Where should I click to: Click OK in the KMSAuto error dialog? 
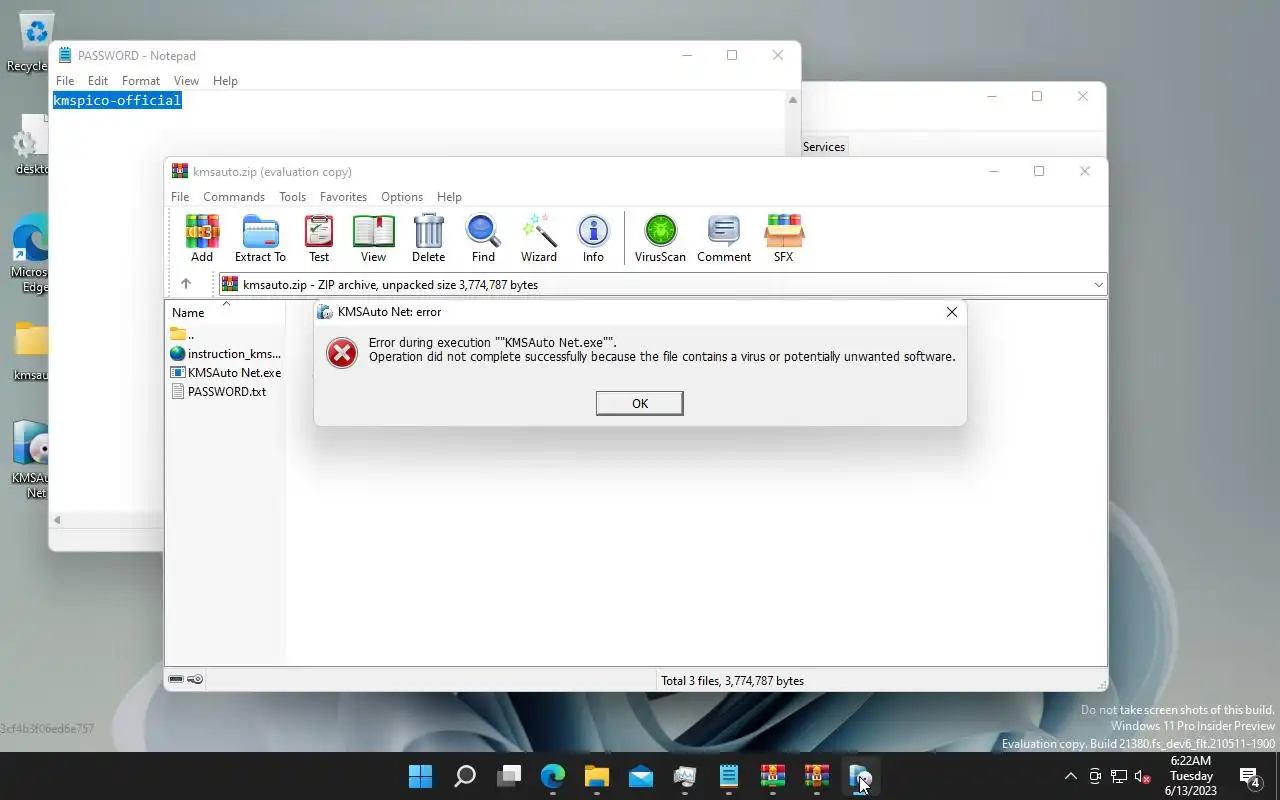click(x=639, y=403)
